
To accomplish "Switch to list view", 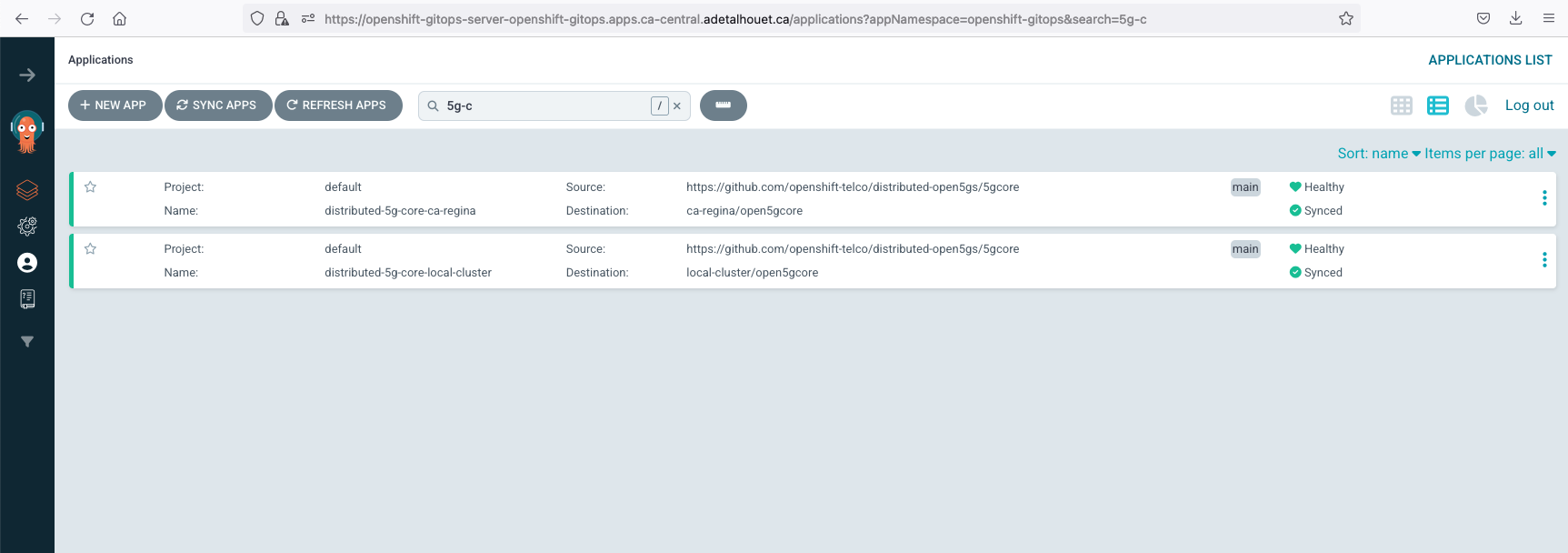I will tap(1438, 106).
